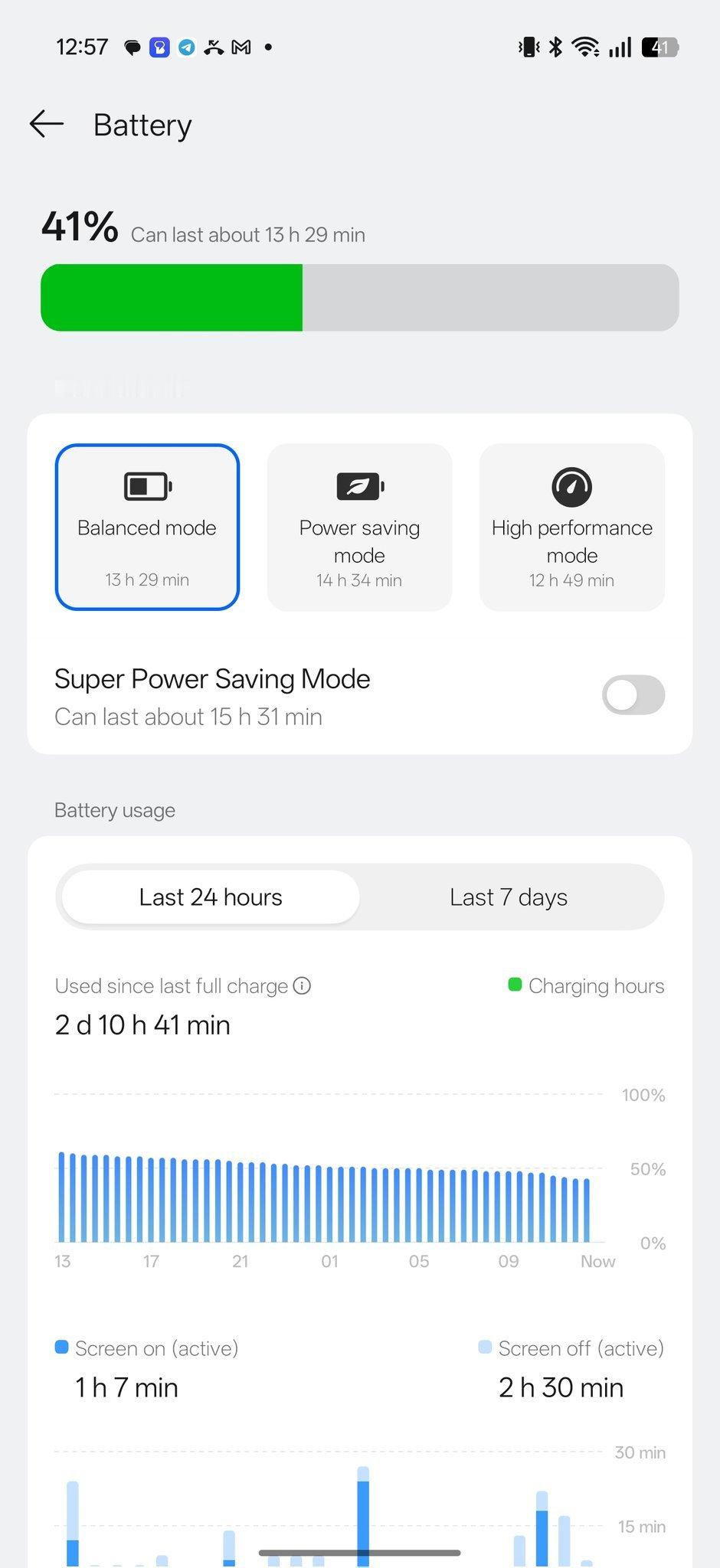The height and width of the screenshot is (1568, 720).
Task: Tap the tallest bar in screen time chart
Action: [x=363, y=1517]
